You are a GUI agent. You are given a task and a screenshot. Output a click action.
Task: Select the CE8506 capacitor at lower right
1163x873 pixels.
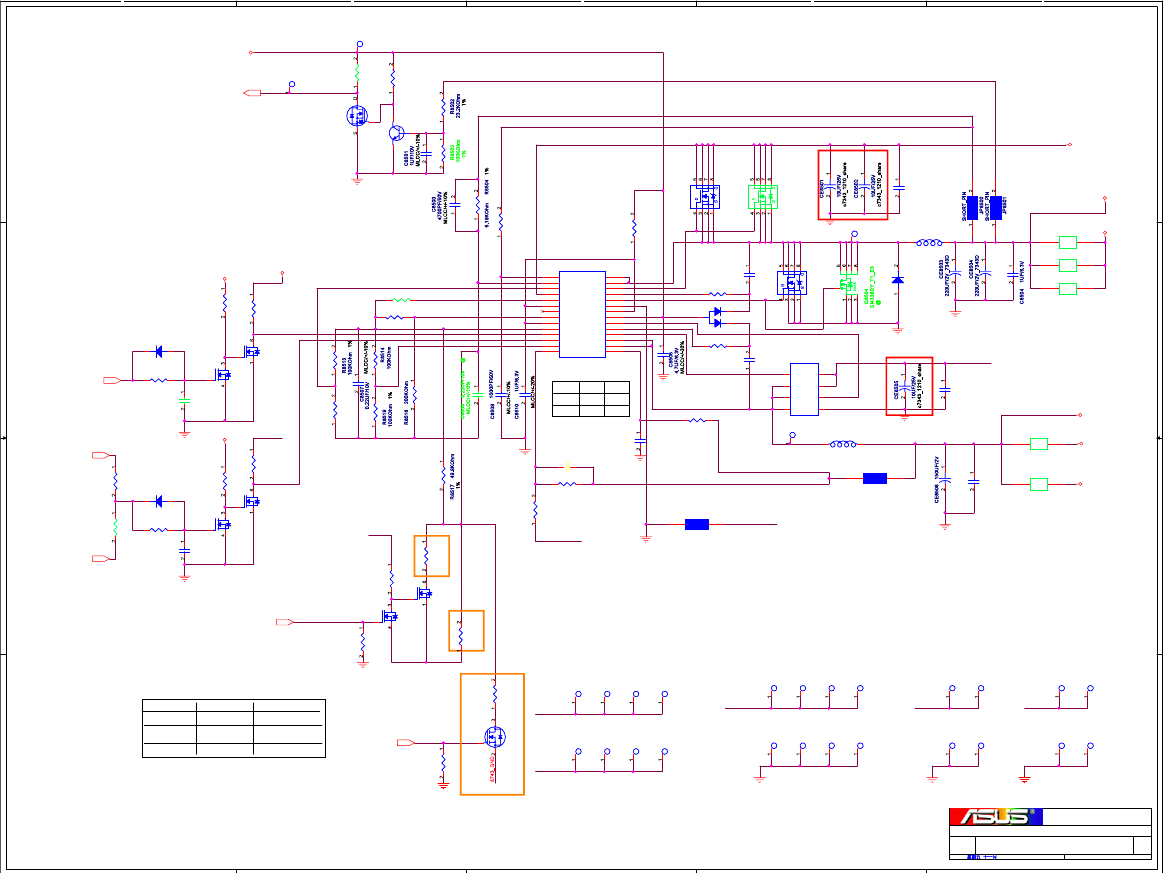click(x=945, y=480)
